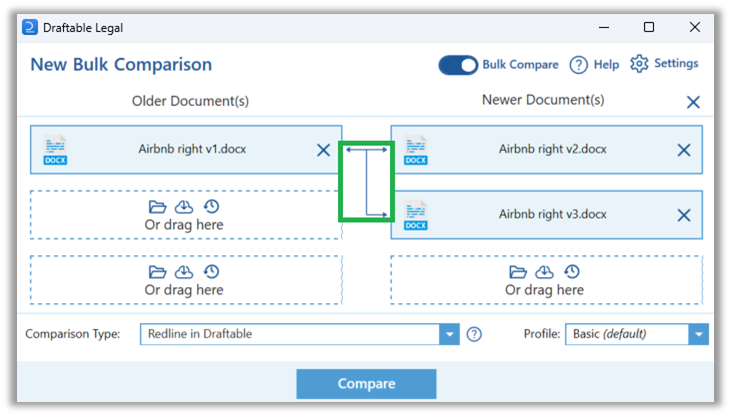Cloud download icon in empty newer document slot
Image resolution: width=731 pixels, height=416 pixels.
click(544, 272)
